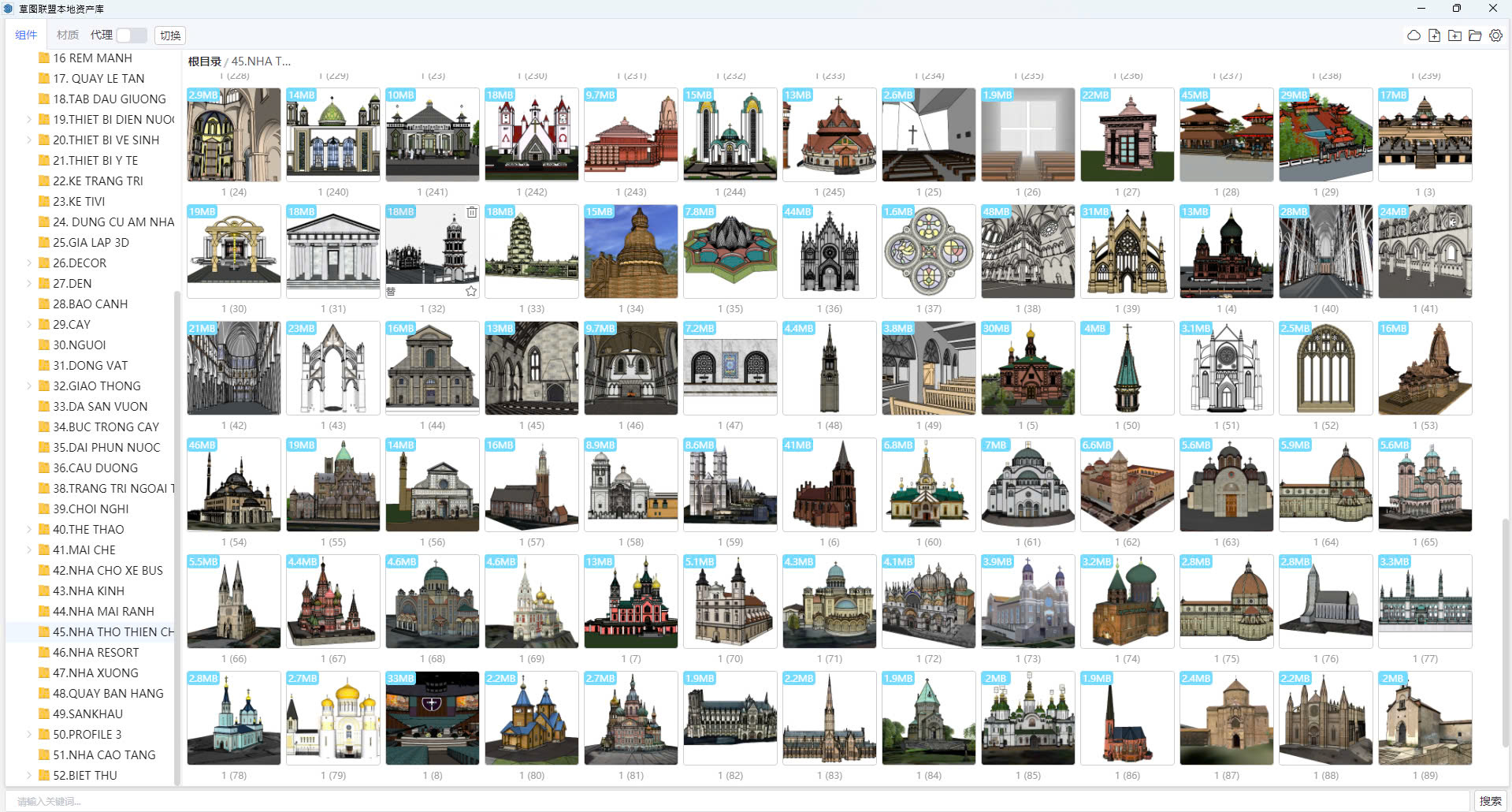Click the 根目录 root breadcrumb link
Screen dimensions: 1512x812
(204, 61)
